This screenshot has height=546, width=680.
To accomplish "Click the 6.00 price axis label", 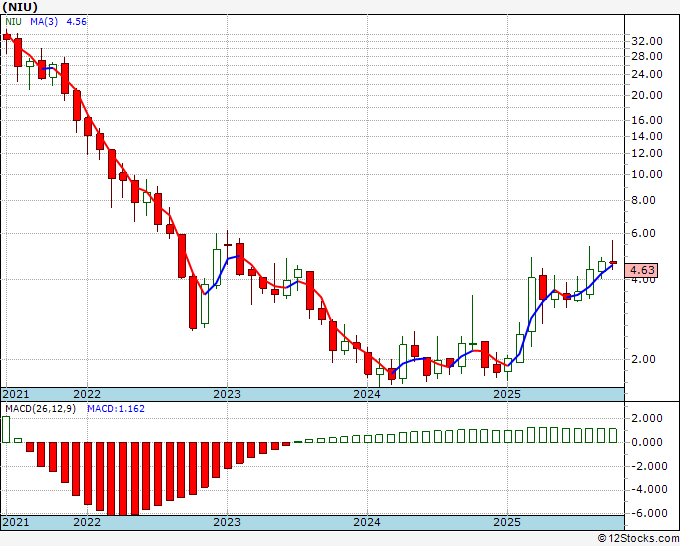I will point(643,233).
